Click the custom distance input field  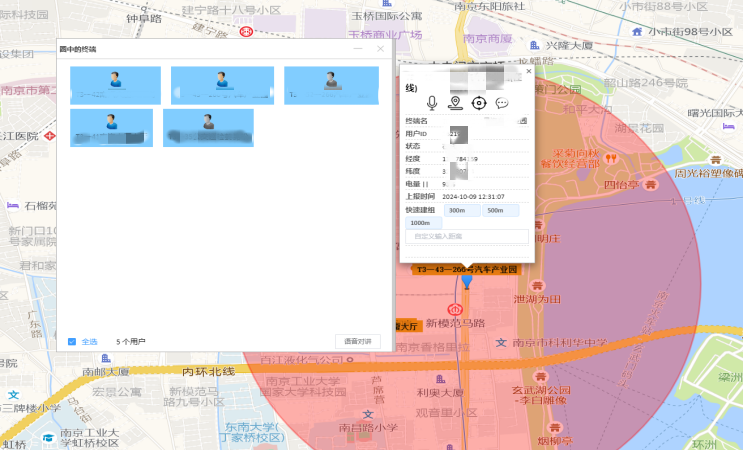pos(467,237)
